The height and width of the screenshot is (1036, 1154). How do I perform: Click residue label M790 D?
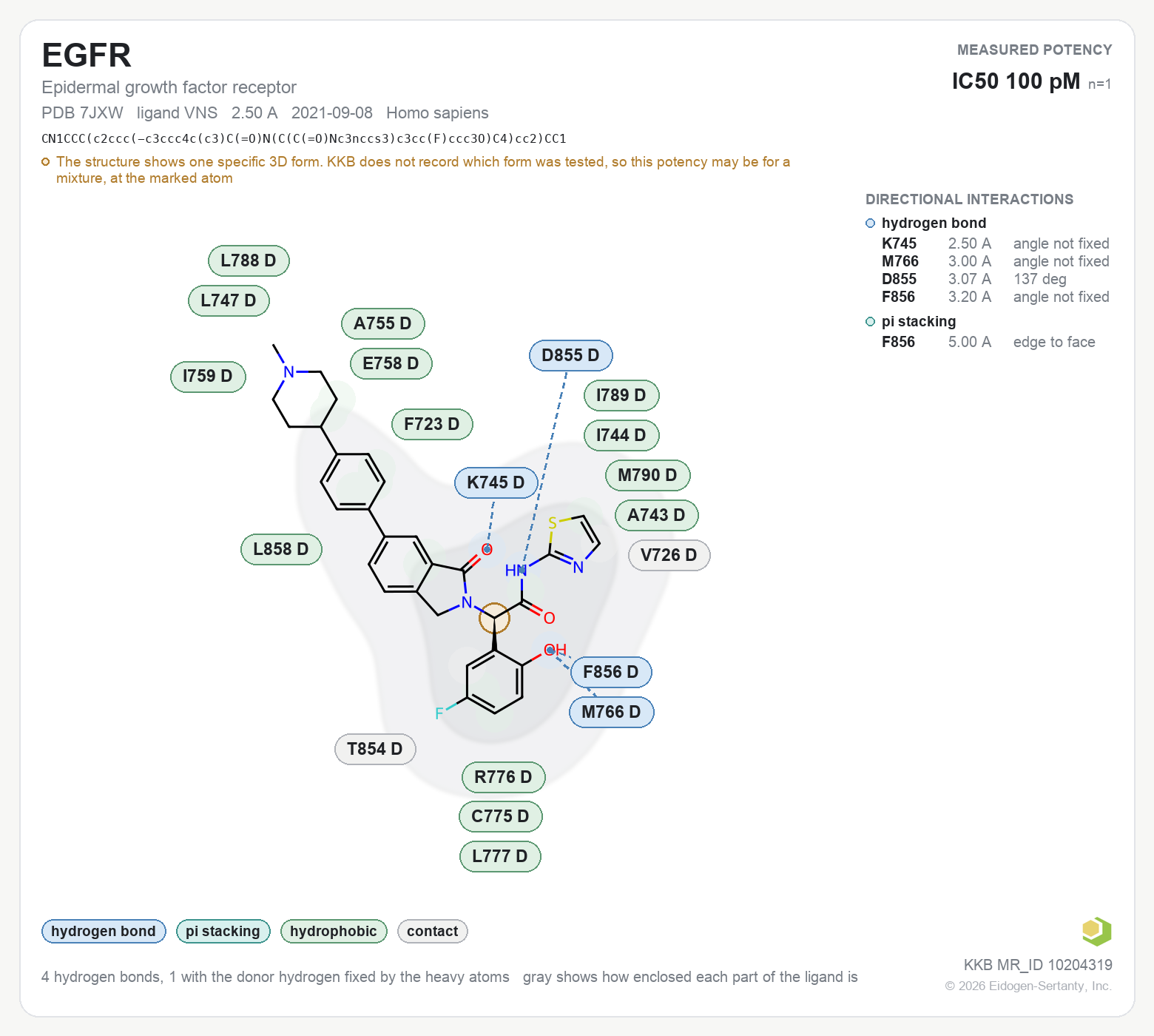click(647, 475)
